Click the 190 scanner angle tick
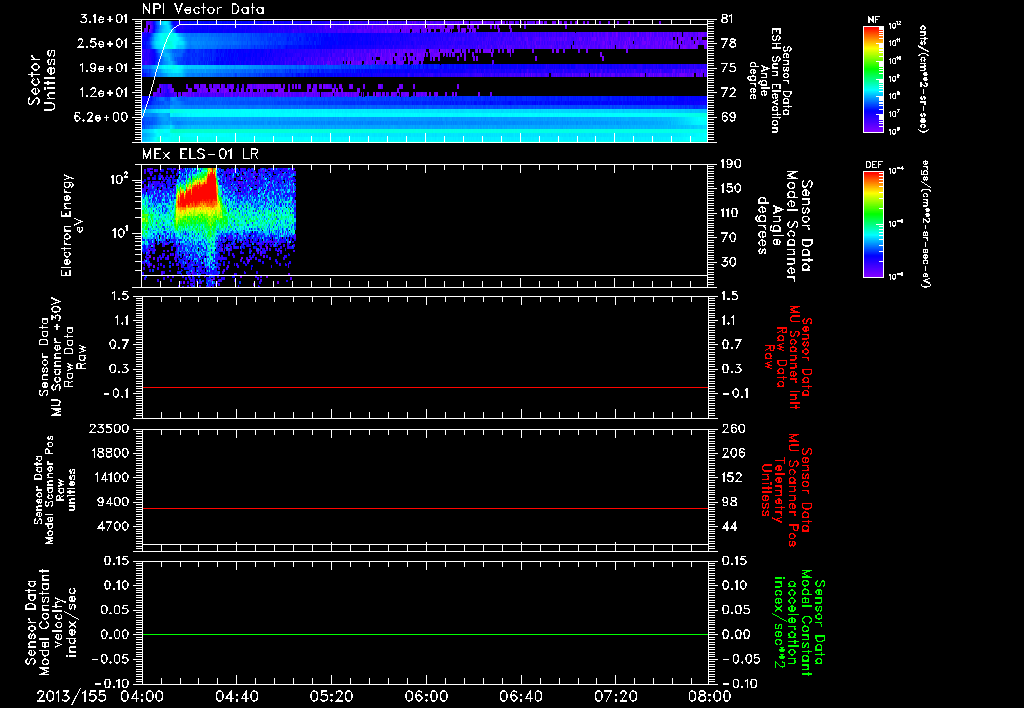This screenshot has width=1024, height=708. pos(731,164)
